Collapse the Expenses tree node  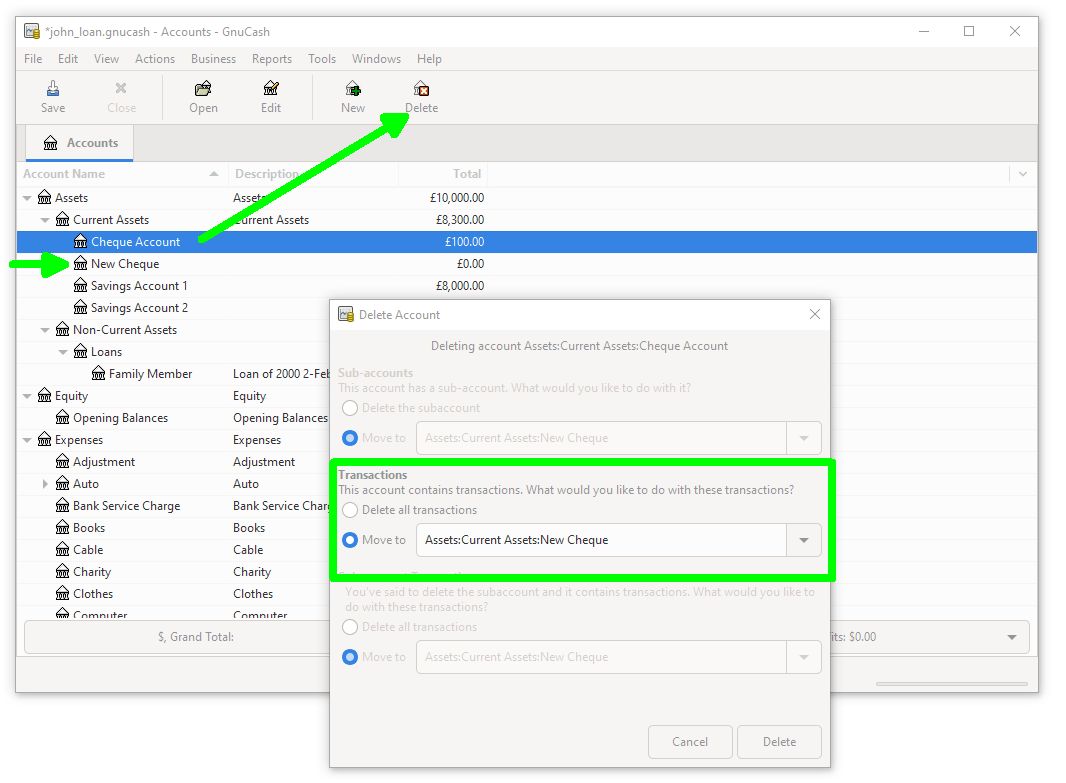pos(27,440)
